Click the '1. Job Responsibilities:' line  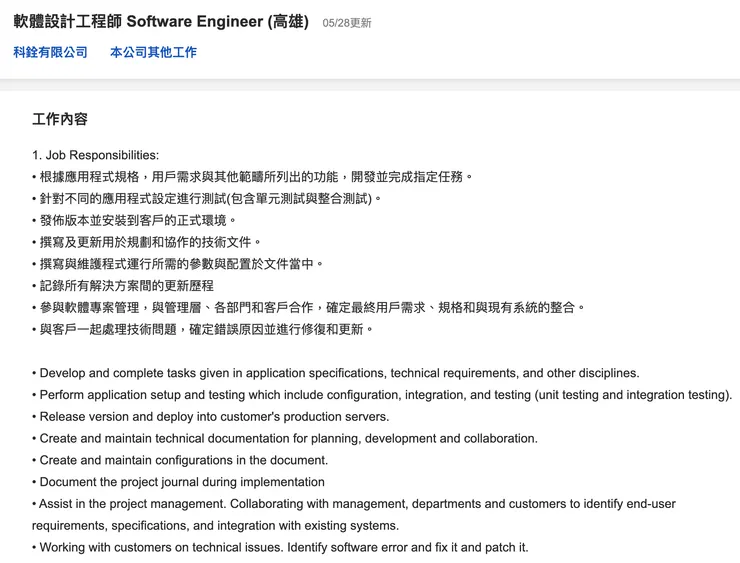tap(95, 155)
